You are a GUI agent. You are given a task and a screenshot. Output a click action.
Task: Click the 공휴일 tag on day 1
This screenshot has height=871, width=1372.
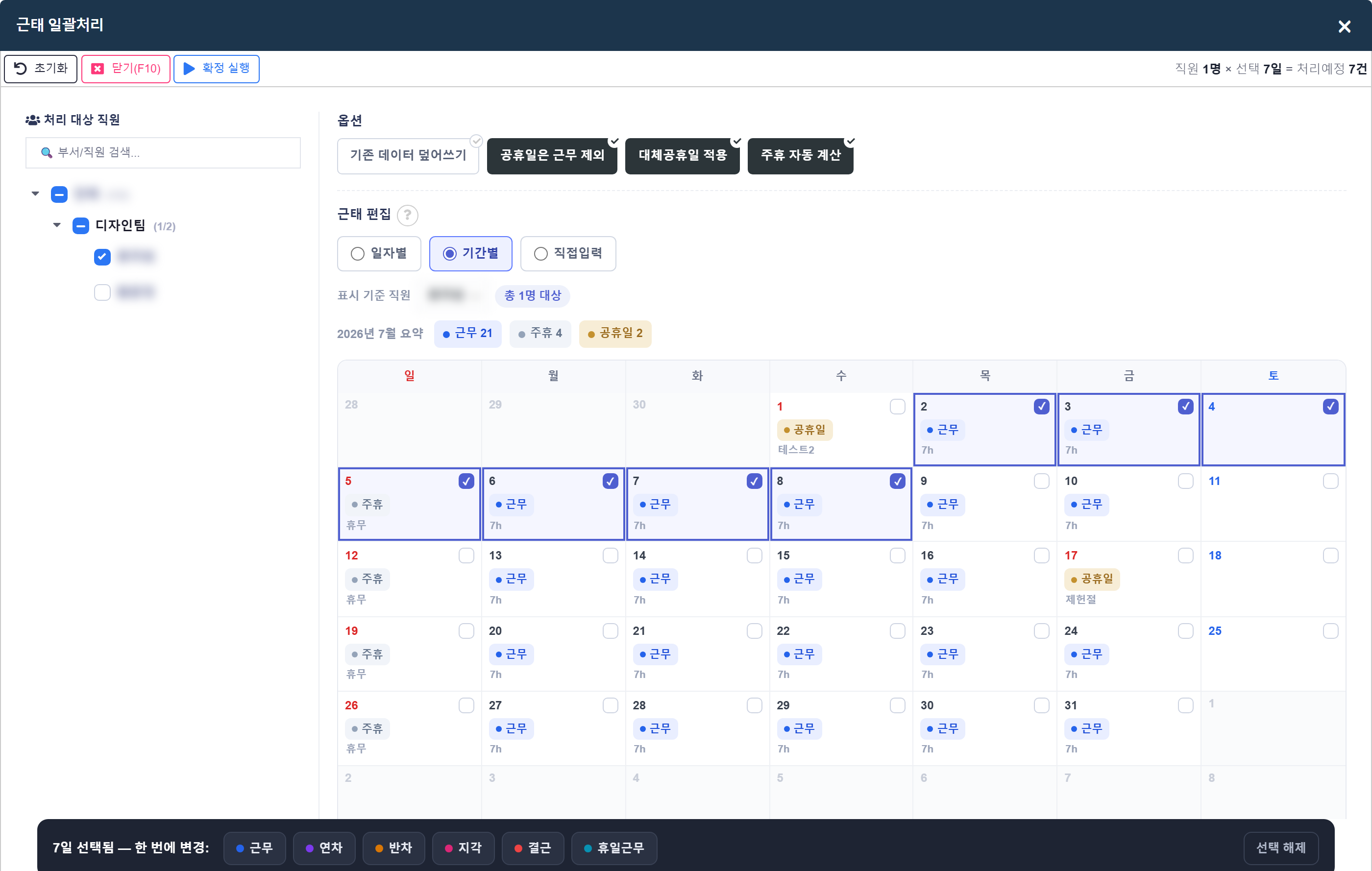pos(805,430)
